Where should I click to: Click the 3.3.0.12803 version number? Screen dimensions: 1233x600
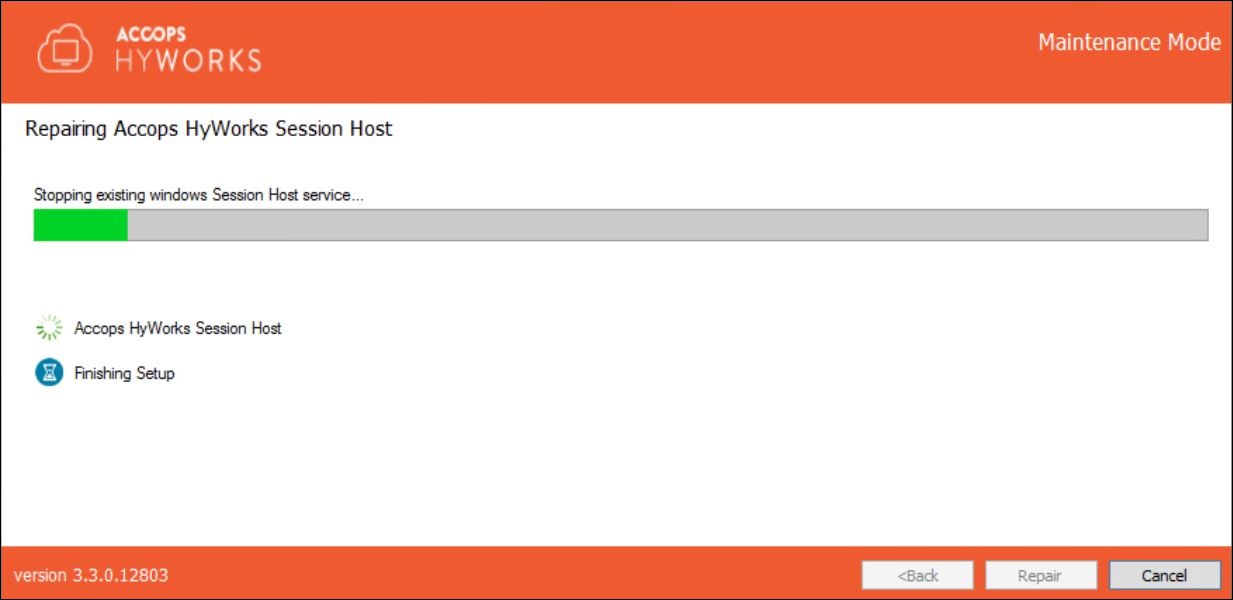click(119, 575)
